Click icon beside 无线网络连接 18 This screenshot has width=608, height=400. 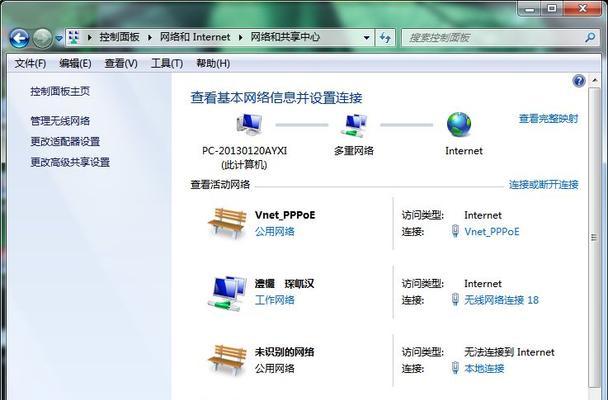[455, 300]
